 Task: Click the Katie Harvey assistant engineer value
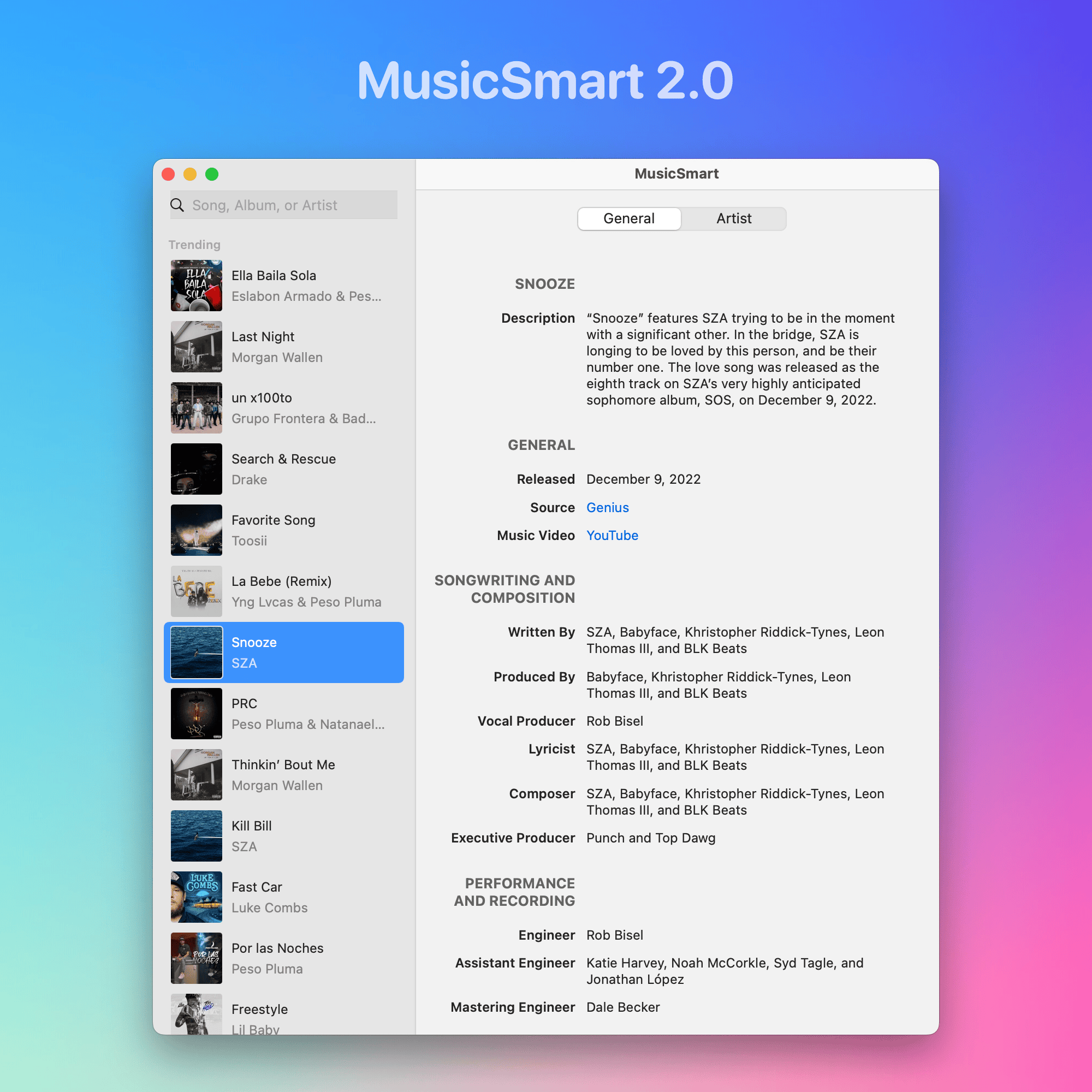pos(725,971)
